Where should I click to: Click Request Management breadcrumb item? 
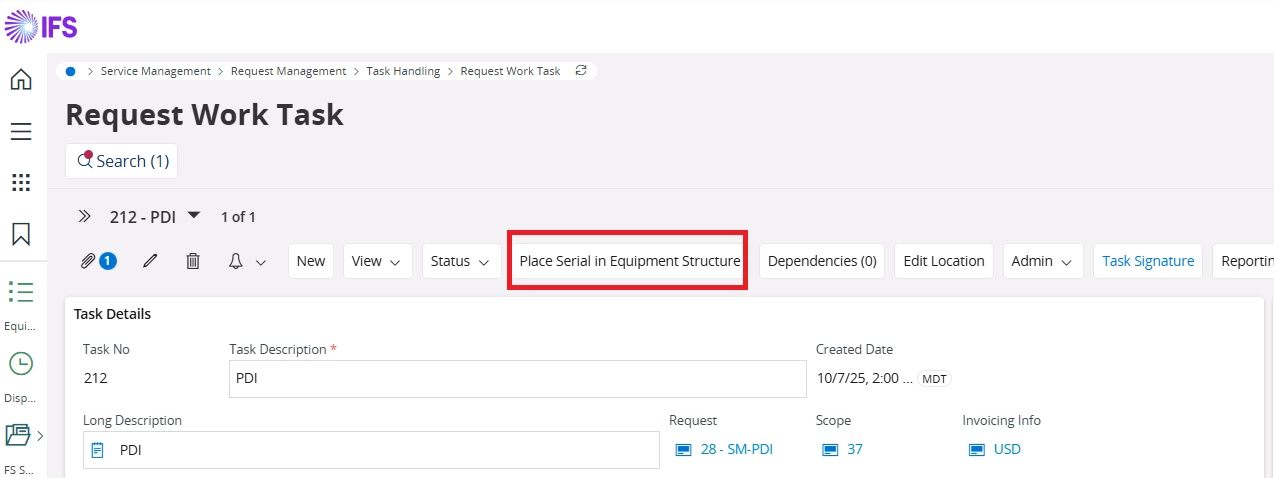pos(288,71)
